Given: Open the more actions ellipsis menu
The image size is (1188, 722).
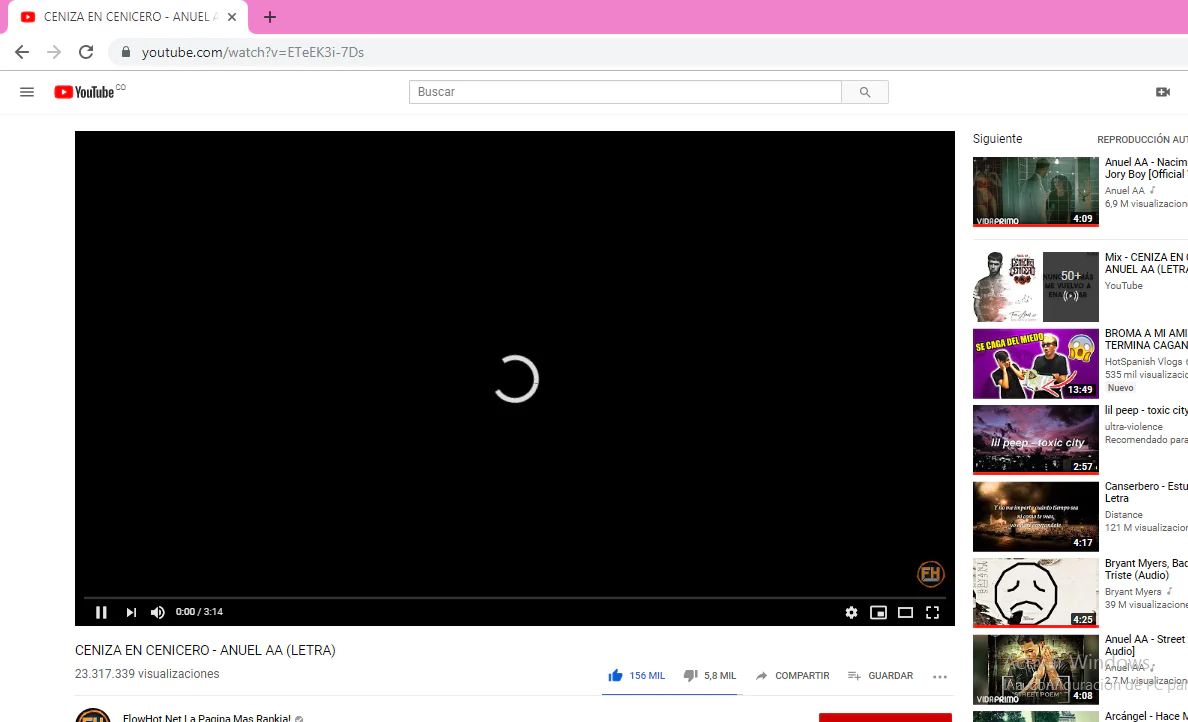Looking at the screenshot, I should pos(940,676).
